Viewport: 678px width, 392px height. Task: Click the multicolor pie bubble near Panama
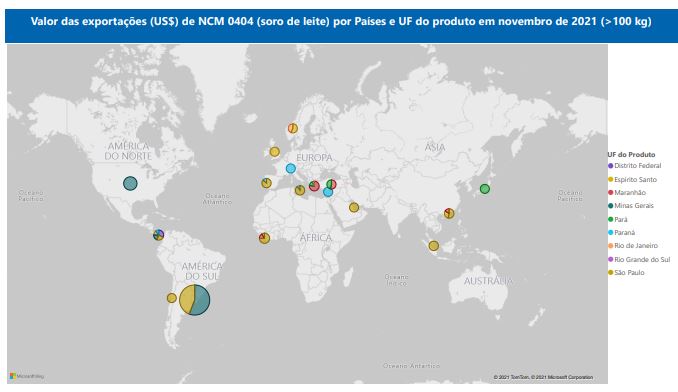tap(159, 235)
